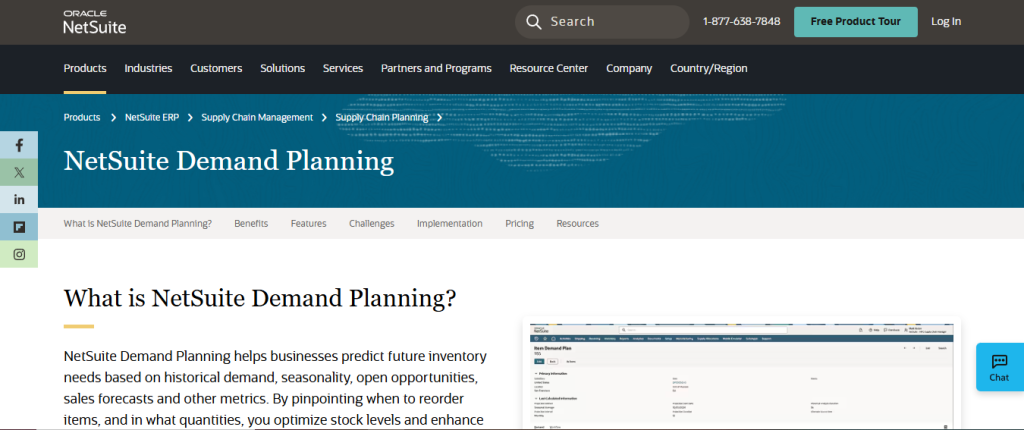Open the Demand Plan screenshot thumbnail
This screenshot has height=430, width=1024.
point(741,375)
